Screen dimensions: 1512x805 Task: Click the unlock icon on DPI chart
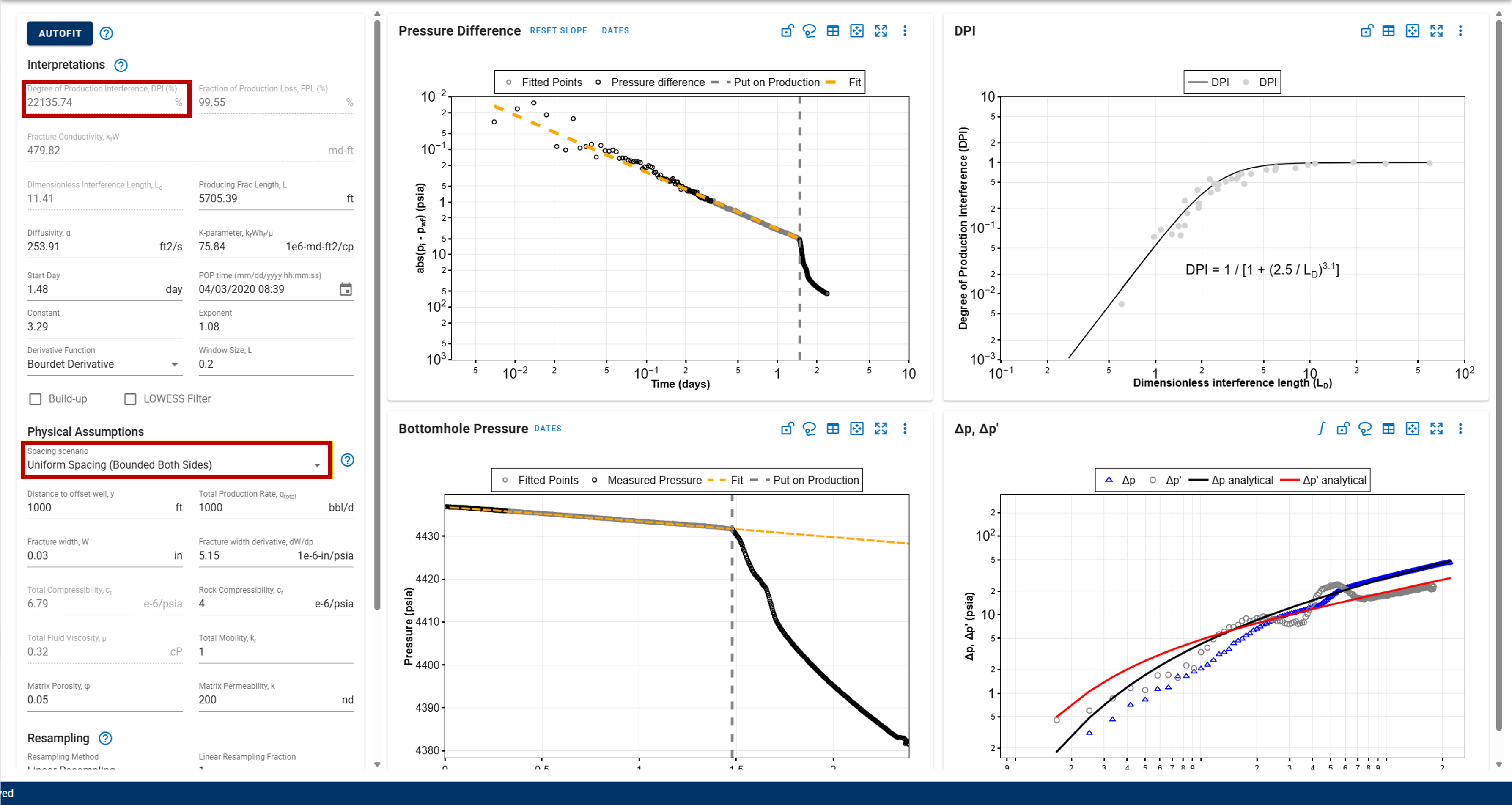click(x=1367, y=30)
